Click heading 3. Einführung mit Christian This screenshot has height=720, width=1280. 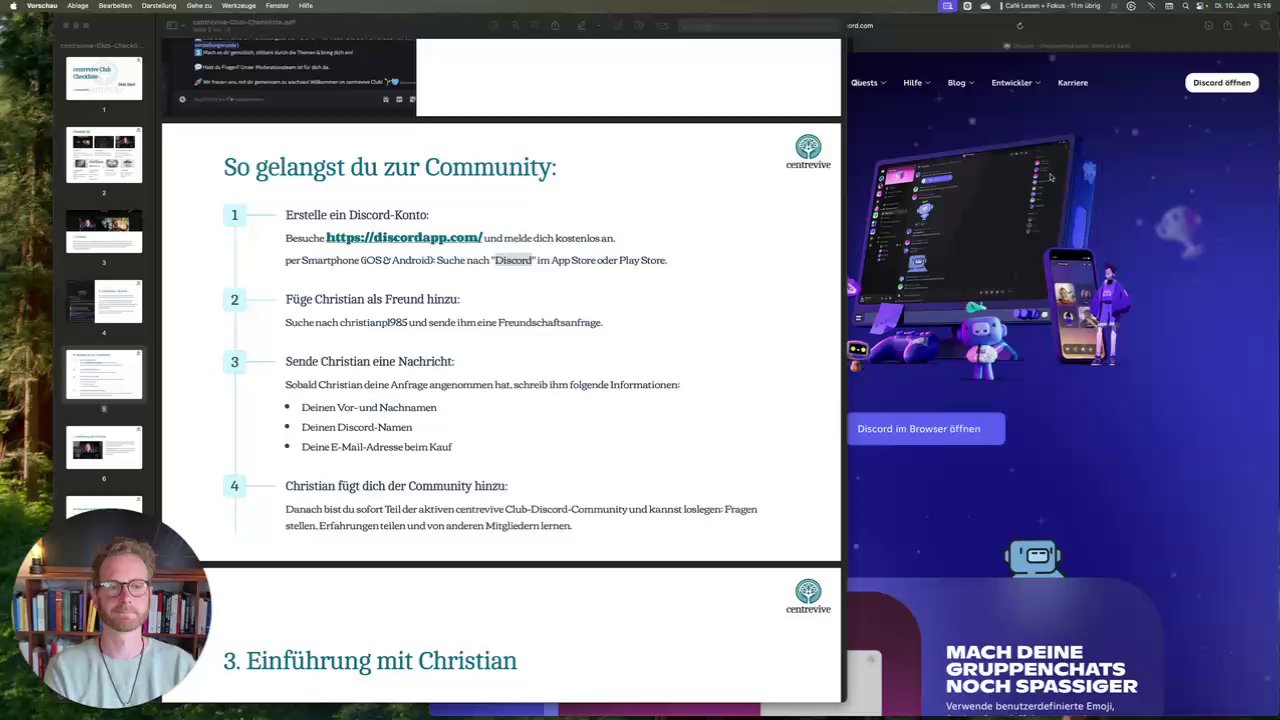pos(370,661)
